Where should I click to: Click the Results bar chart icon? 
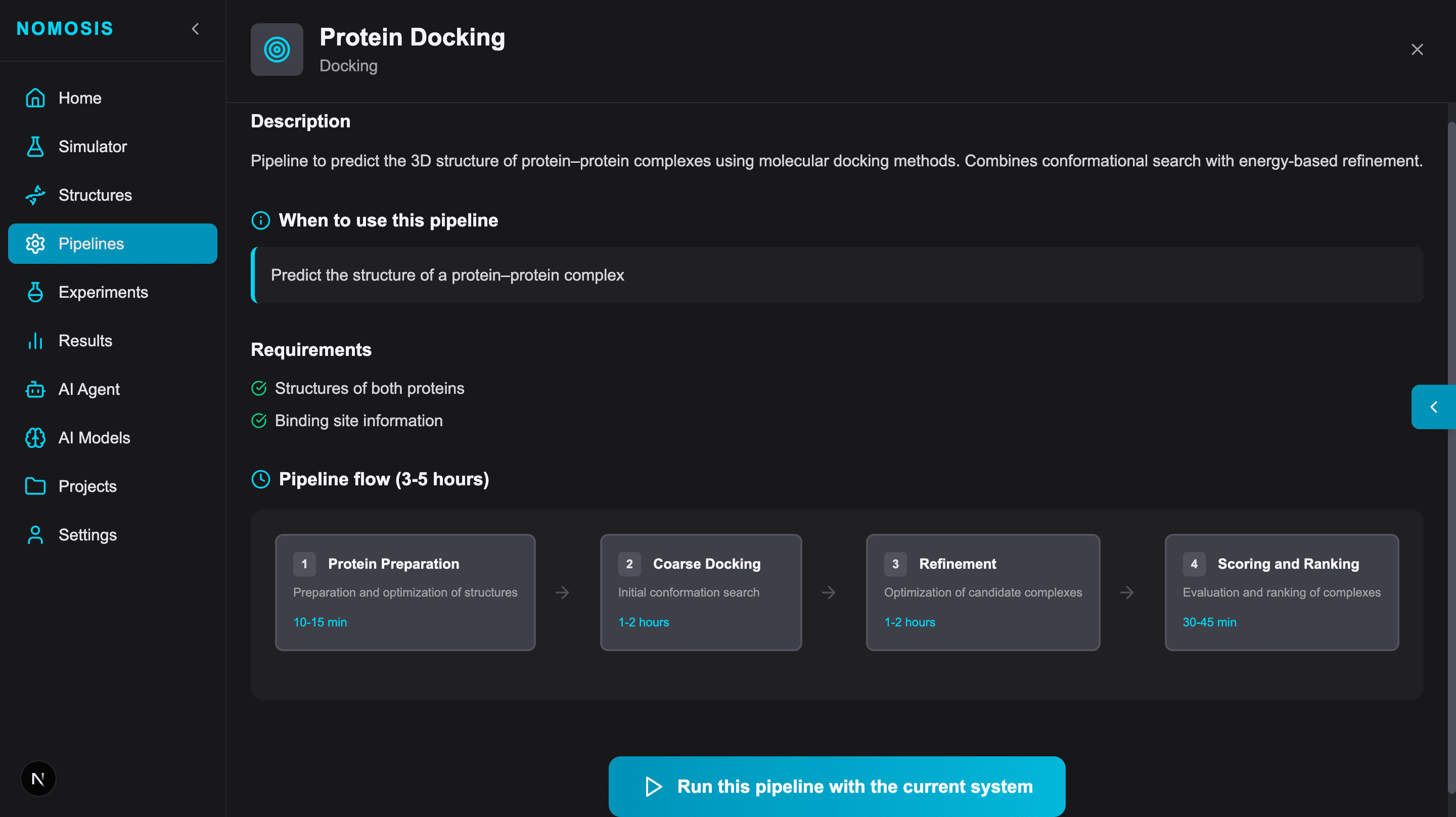point(35,341)
